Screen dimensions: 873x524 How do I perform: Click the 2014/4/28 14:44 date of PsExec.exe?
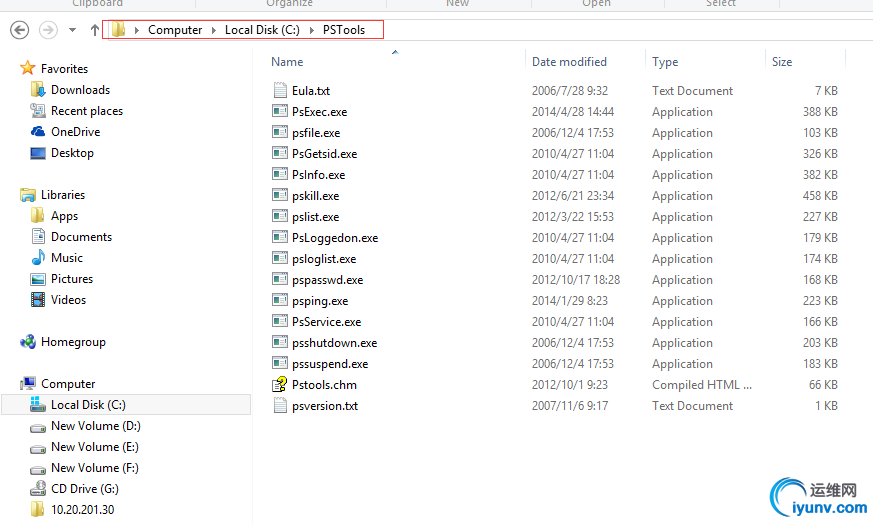tap(572, 111)
